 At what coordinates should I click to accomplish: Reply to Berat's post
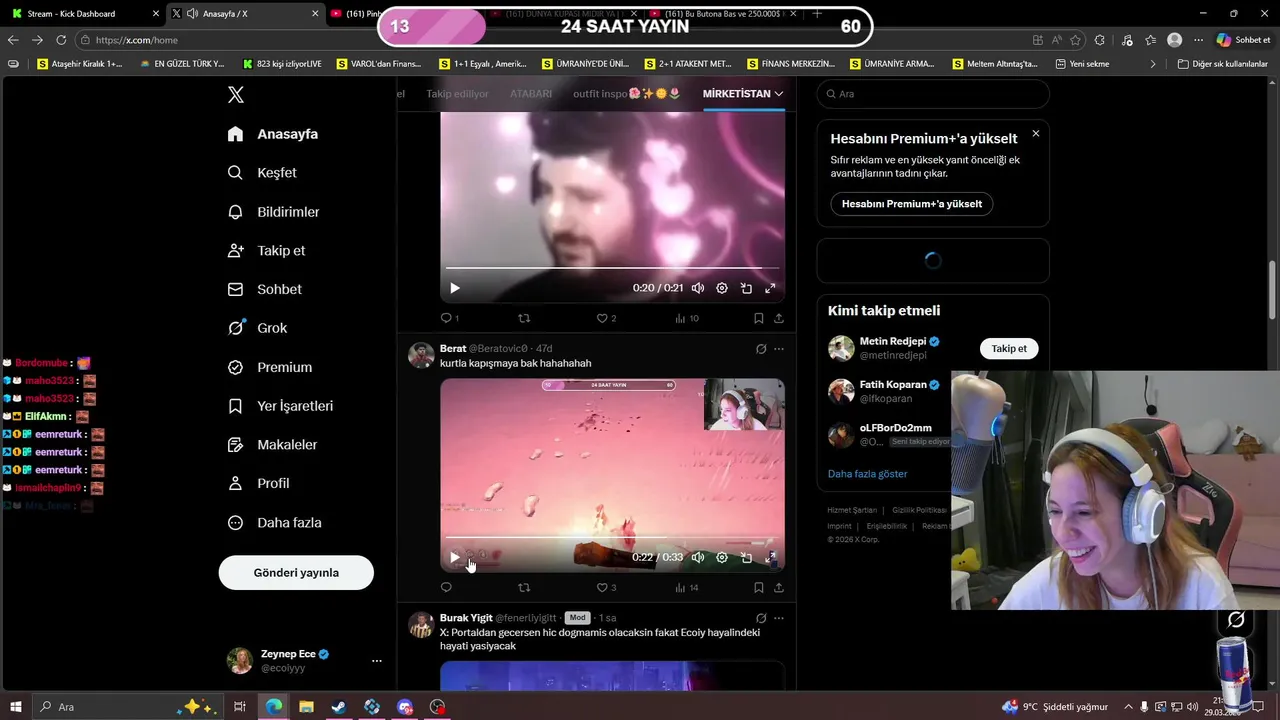pyautogui.click(x=446, y=587)
